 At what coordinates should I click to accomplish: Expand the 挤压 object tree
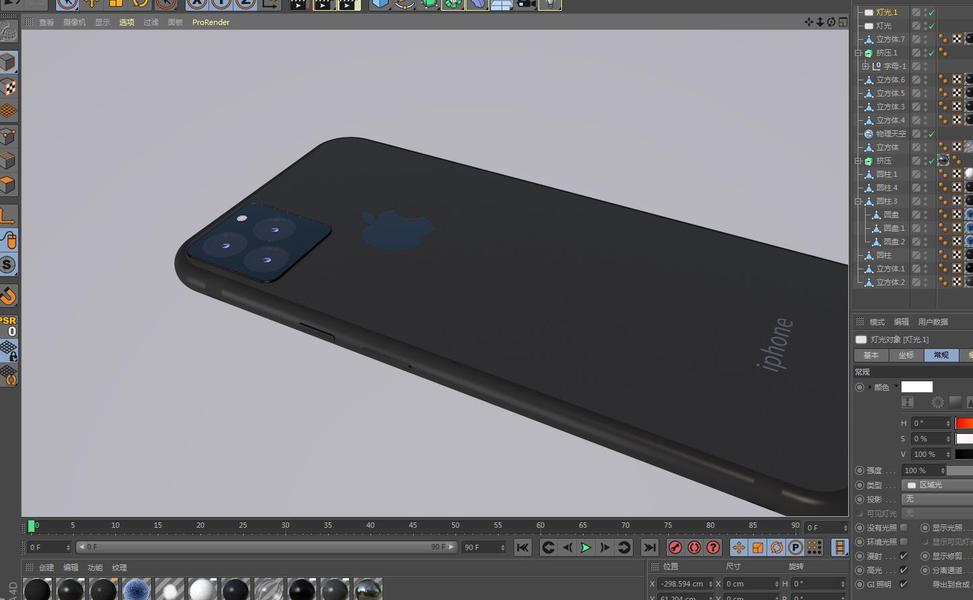tap(859, 161)
